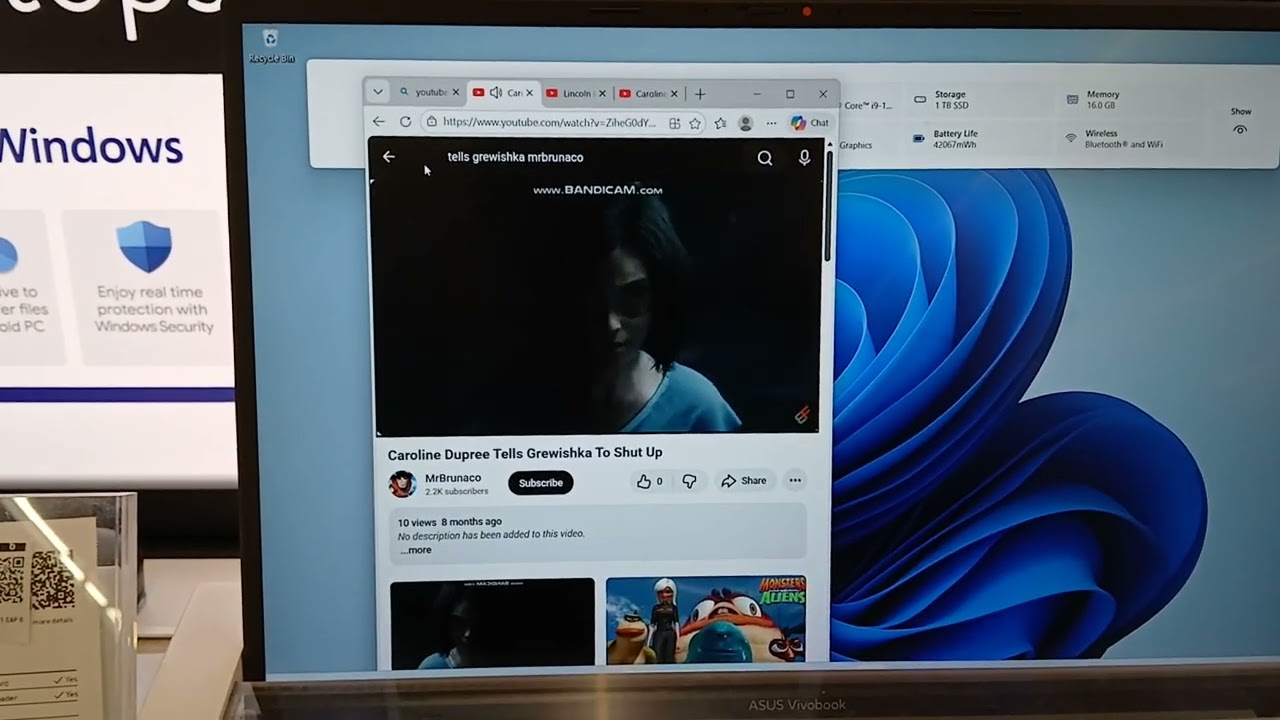Close the youtube search tab
The image size is (1280, 720).
point(456,93)
